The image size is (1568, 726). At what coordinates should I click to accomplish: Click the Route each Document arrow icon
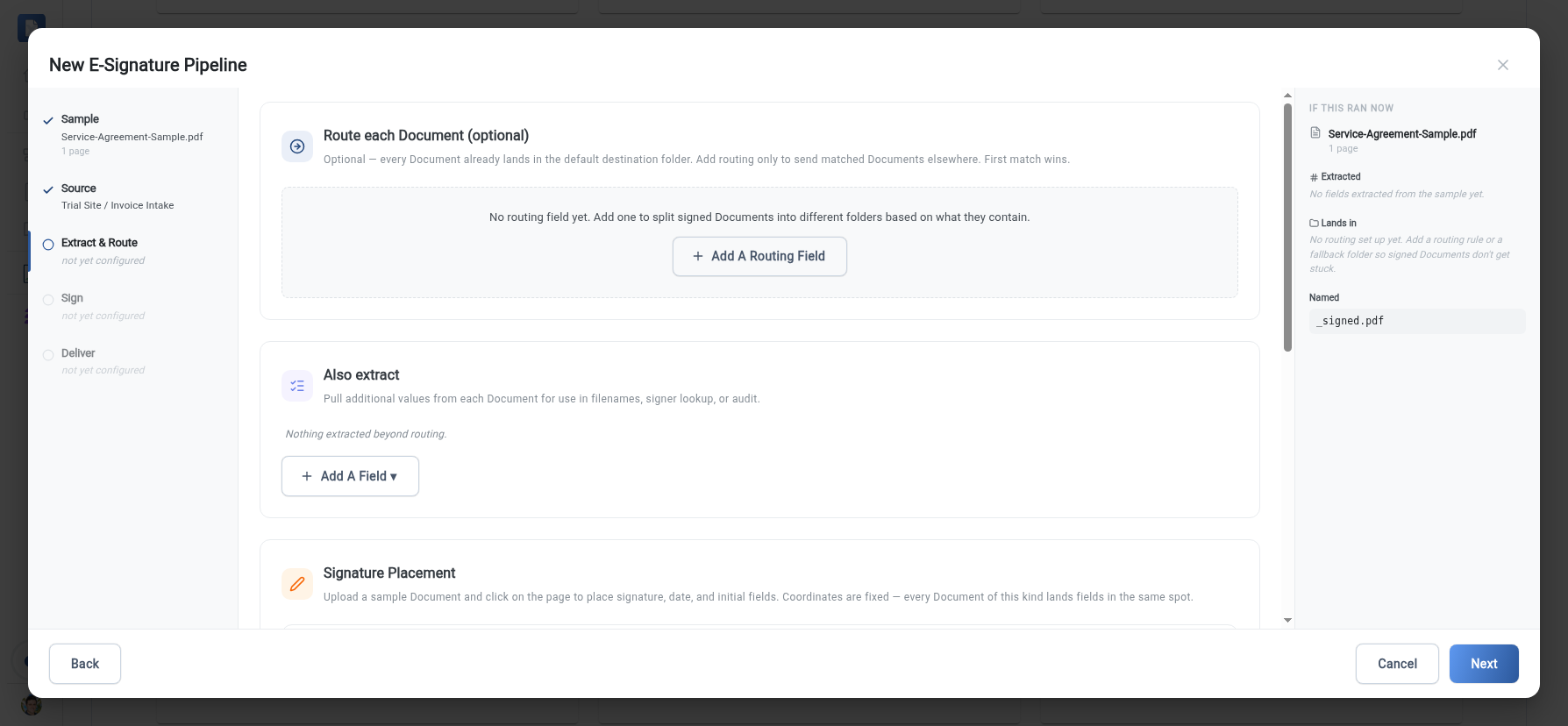coord(297,146)
